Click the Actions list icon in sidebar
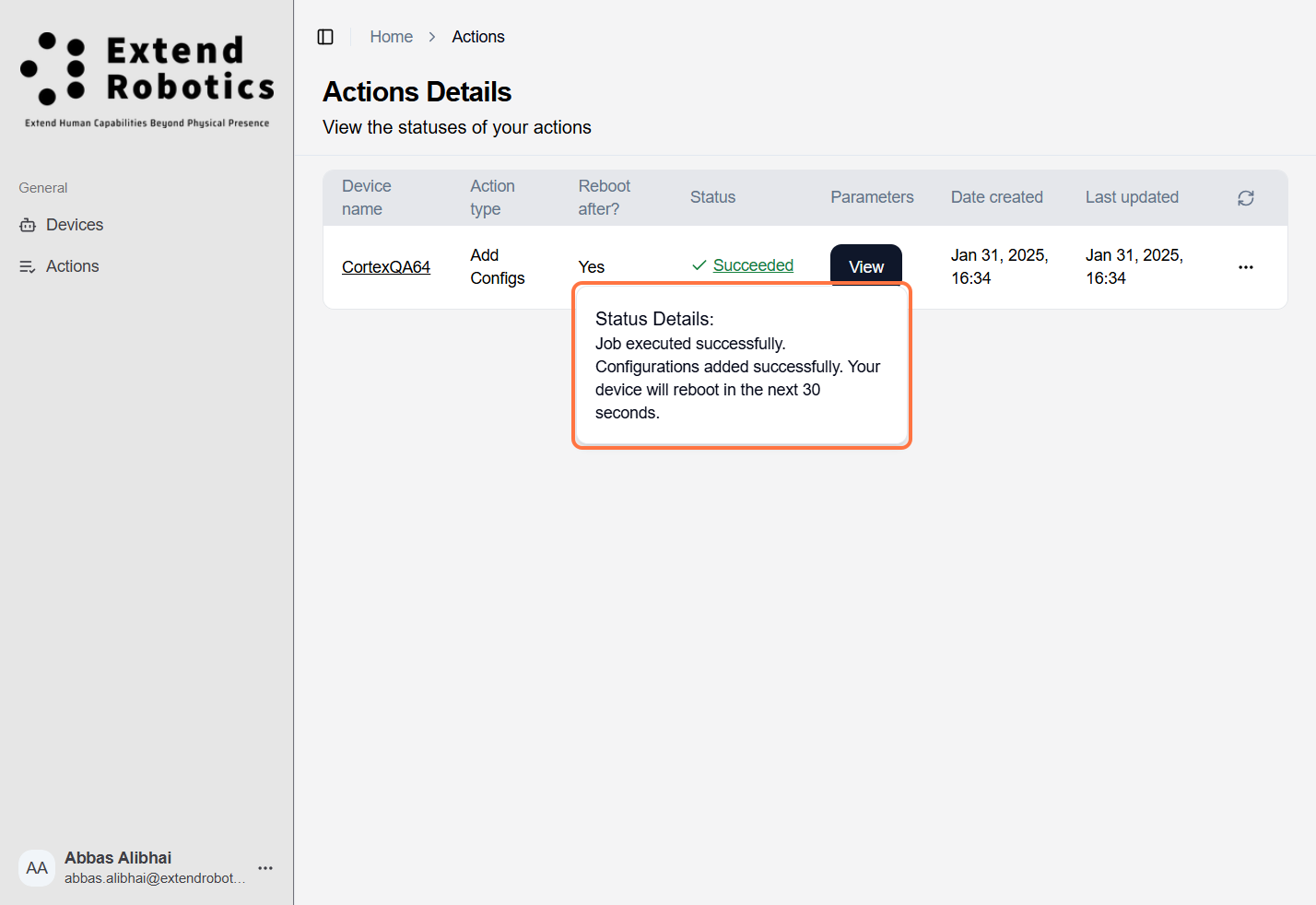1316x905 pixels. click(x=28, y=266)
